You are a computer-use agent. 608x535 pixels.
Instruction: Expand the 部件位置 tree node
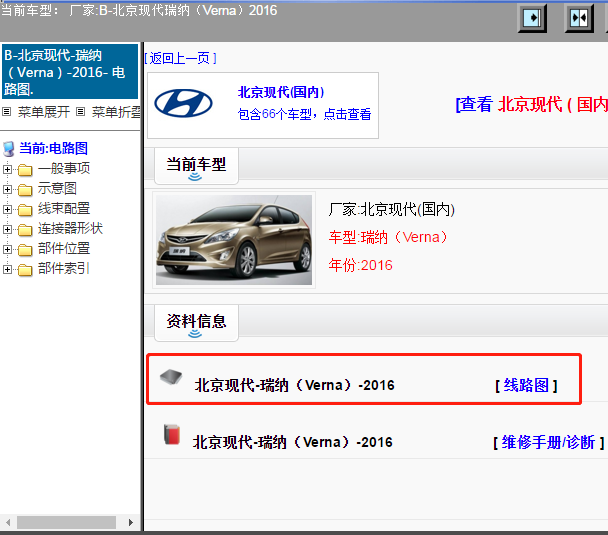[x=7, y=249]
